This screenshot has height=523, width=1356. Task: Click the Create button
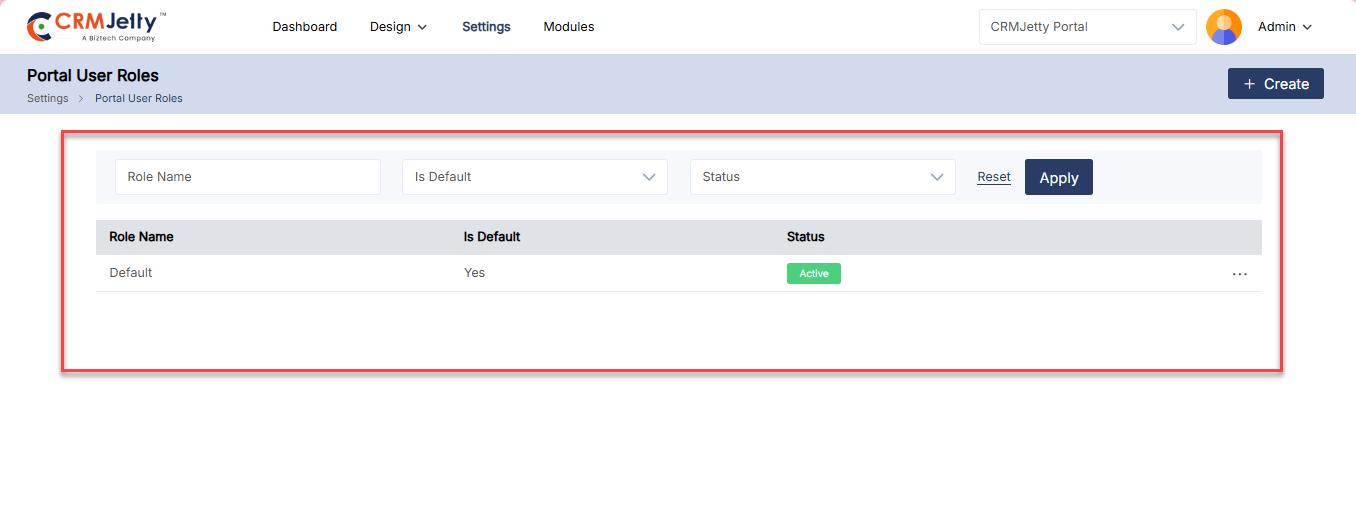click(1275, 84)
